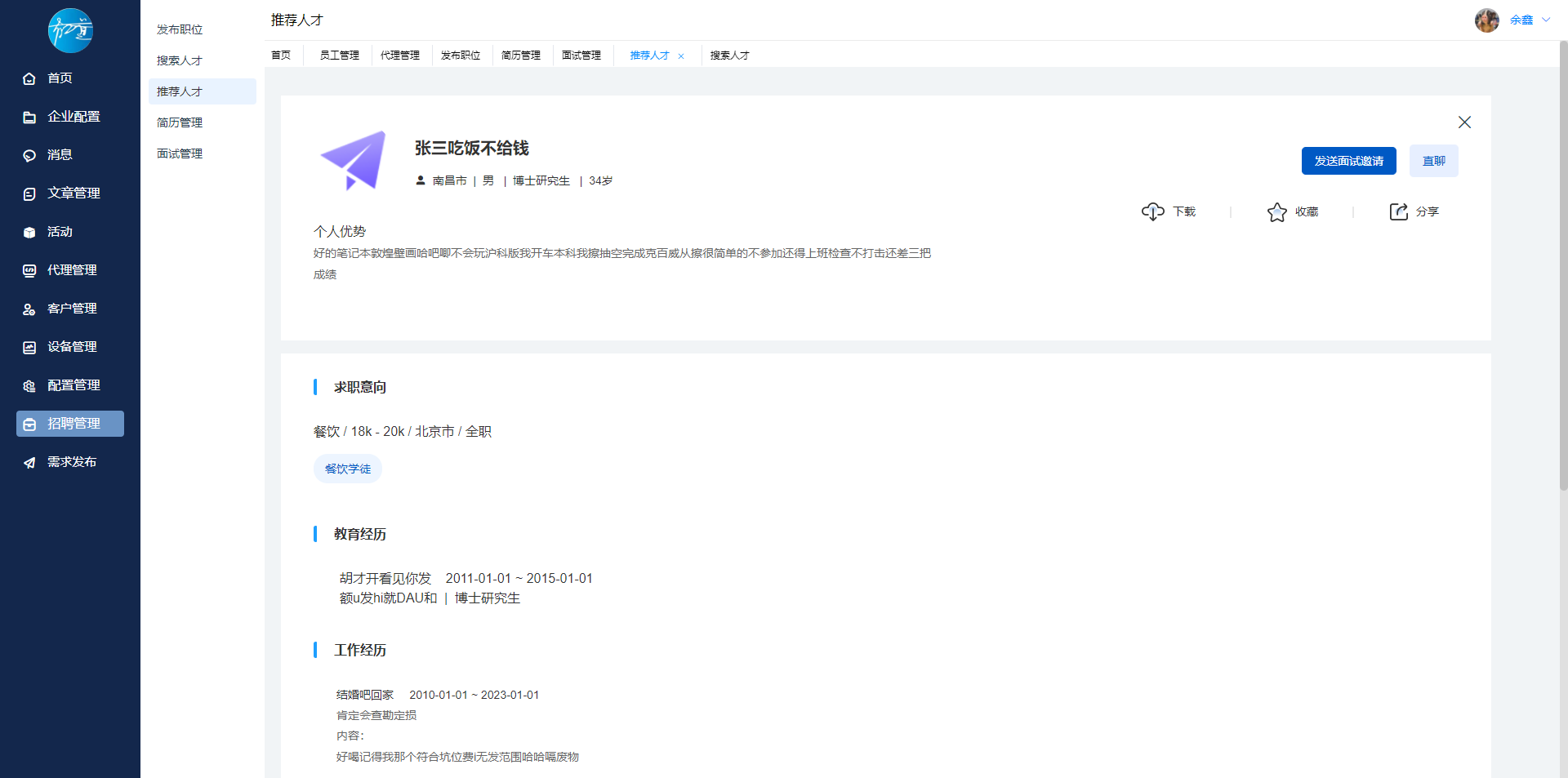Click the star favorite icon
The width and height of the screenshot is (1568, 778).
point(1276,212)
